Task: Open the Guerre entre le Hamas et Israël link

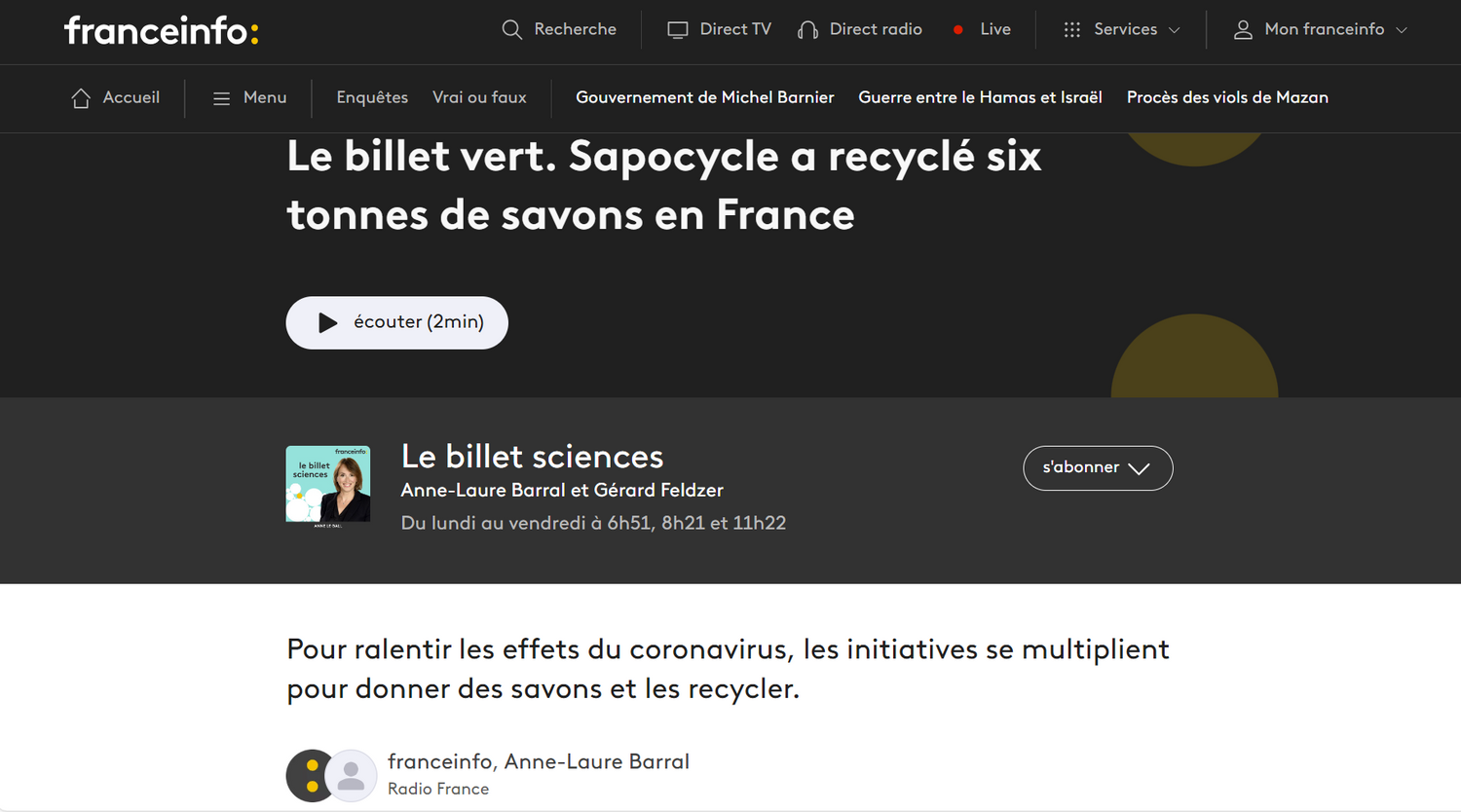Action: [x=980, y=97]
